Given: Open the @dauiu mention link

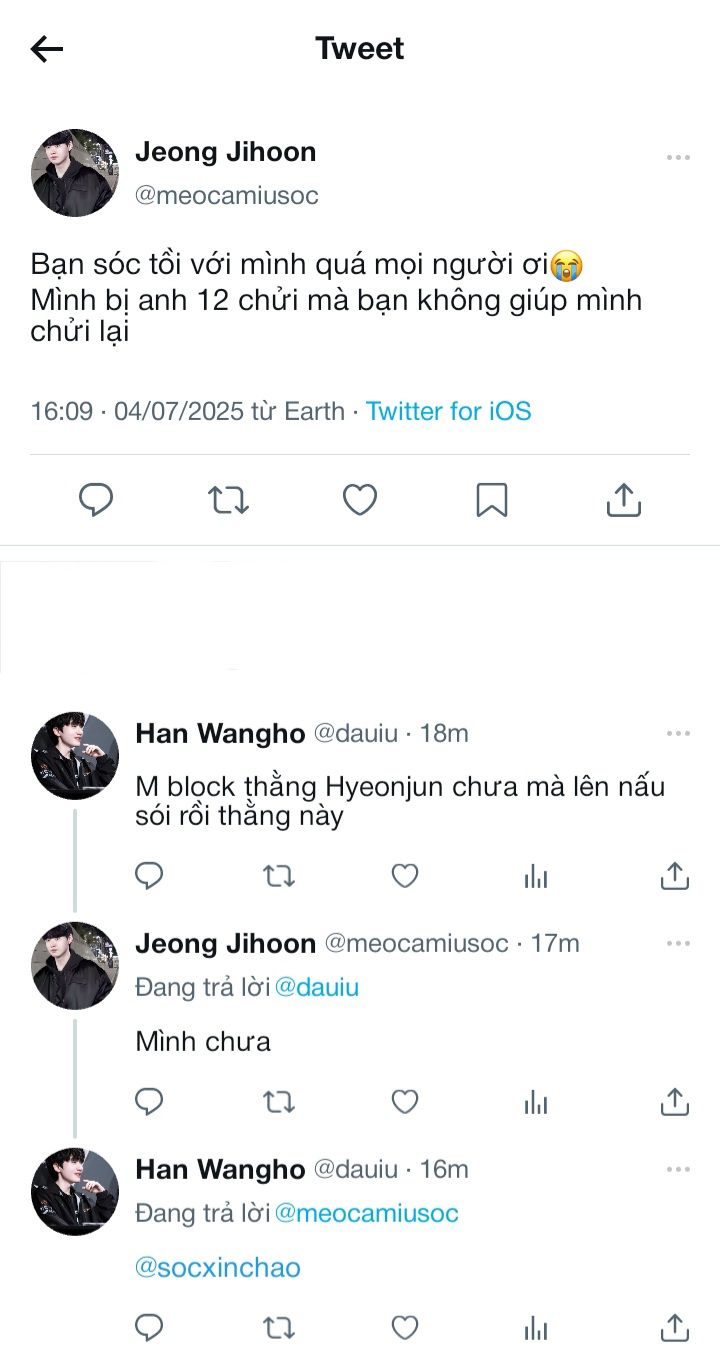Looking at the screenshot, I should point(316,988).
